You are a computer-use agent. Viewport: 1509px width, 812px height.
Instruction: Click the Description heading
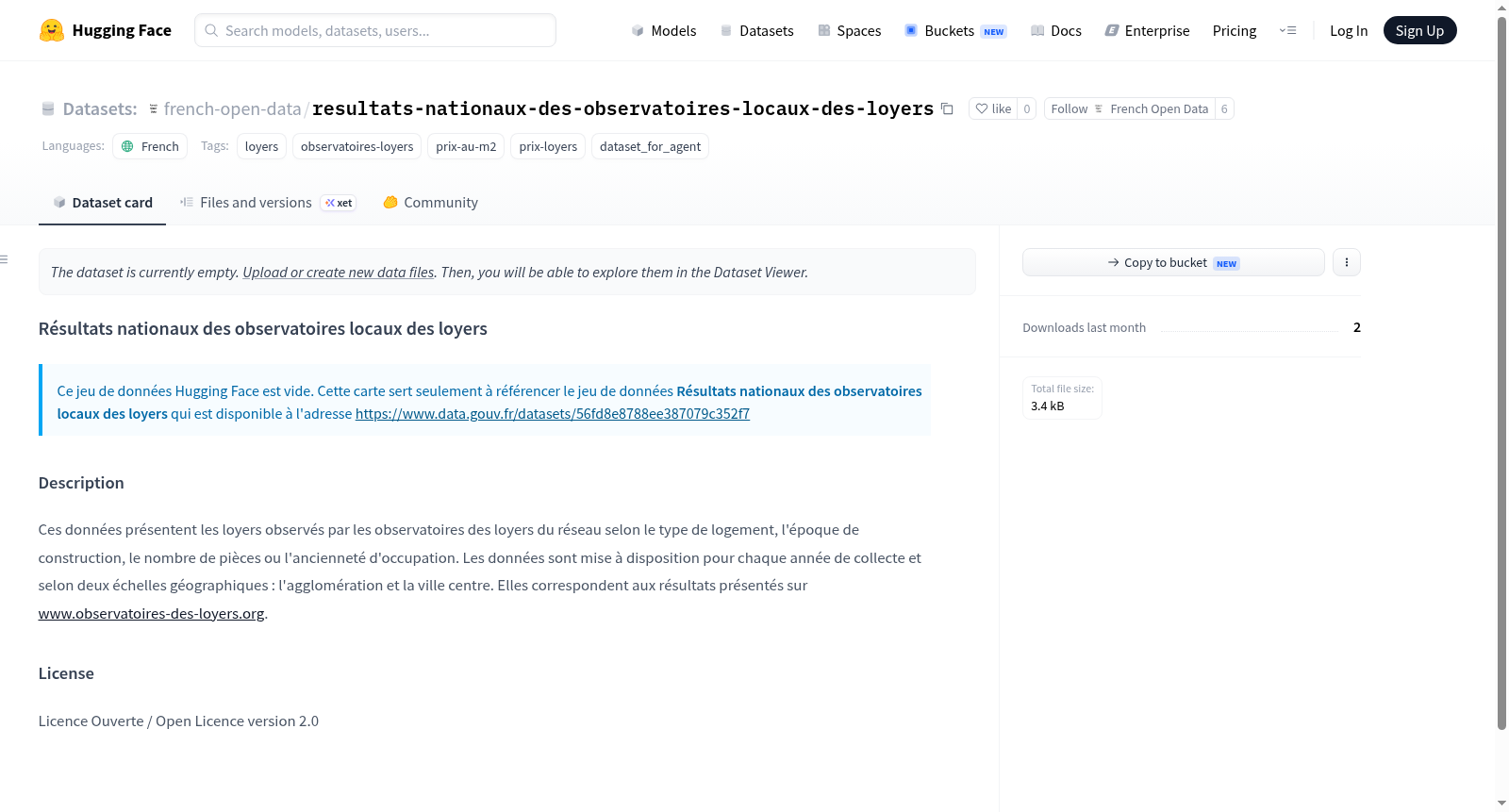(81, 483)
